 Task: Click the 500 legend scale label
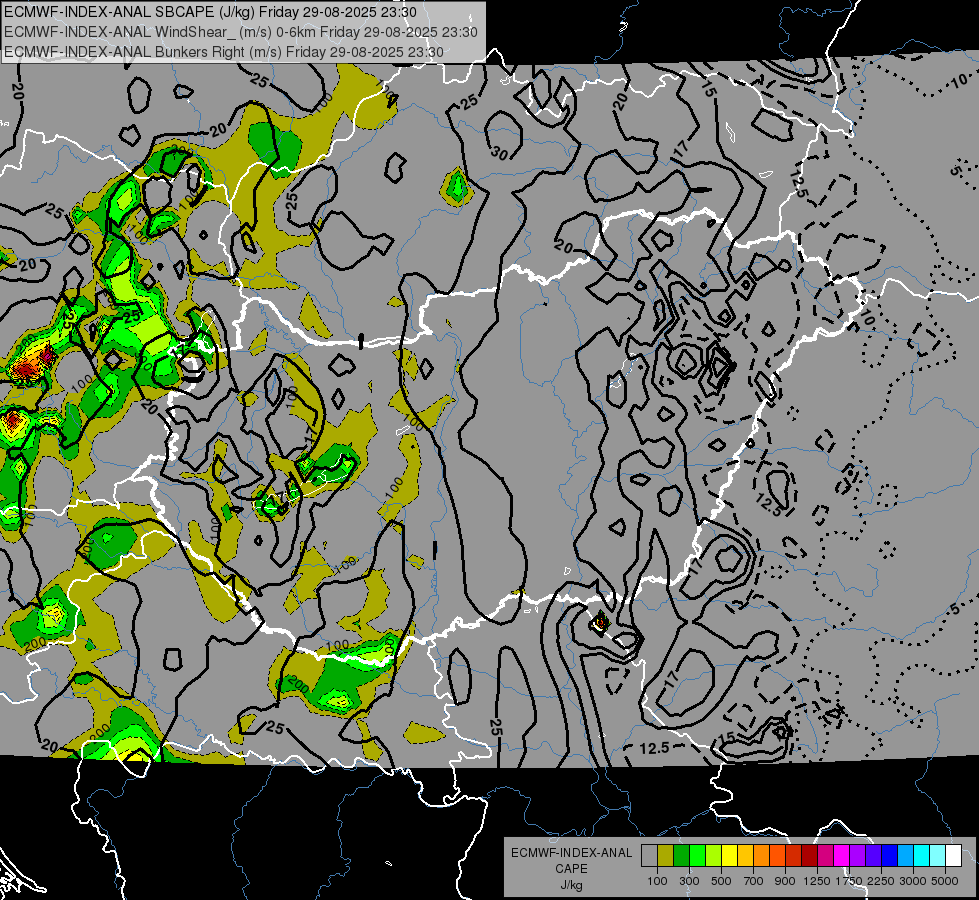(x=721, y=881)
